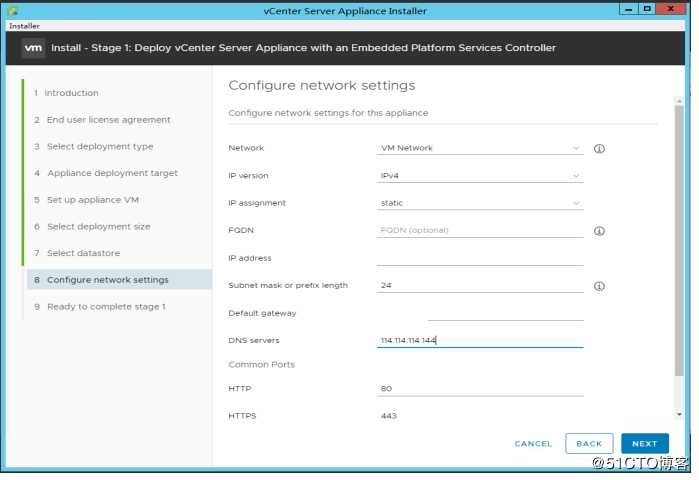Click the IP assignment label

257,203
